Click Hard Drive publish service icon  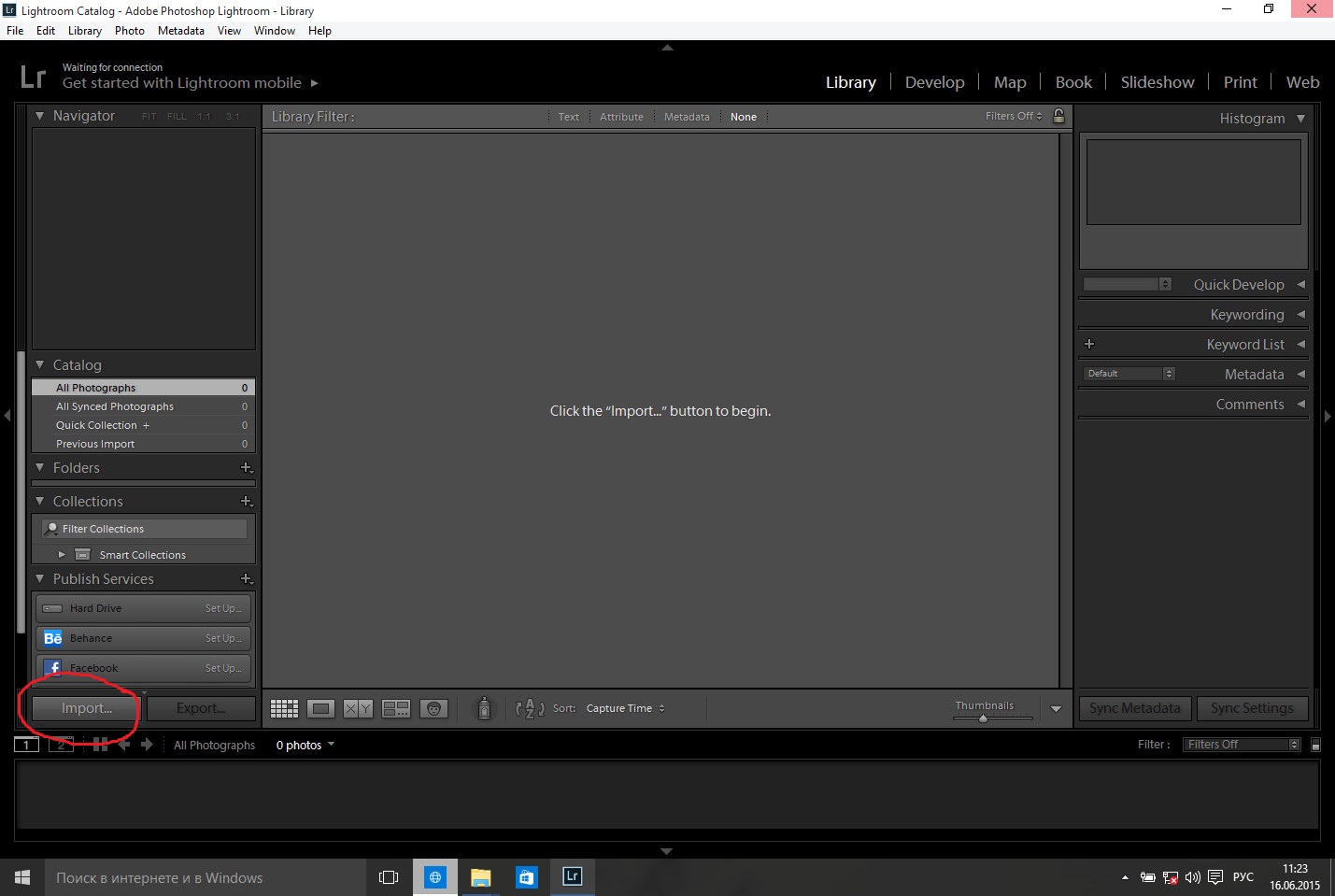pos(52,608)
